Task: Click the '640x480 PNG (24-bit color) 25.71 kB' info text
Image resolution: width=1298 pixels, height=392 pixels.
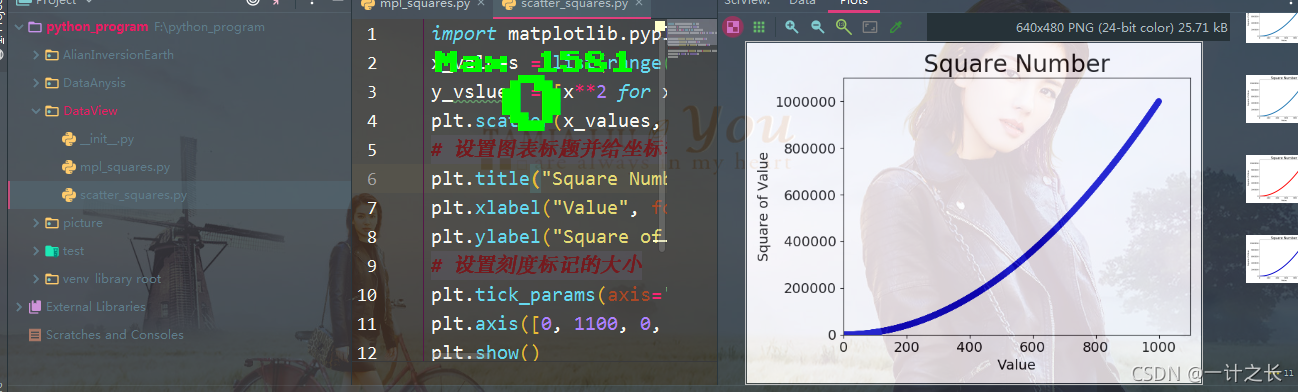Action: point(1121,27)
